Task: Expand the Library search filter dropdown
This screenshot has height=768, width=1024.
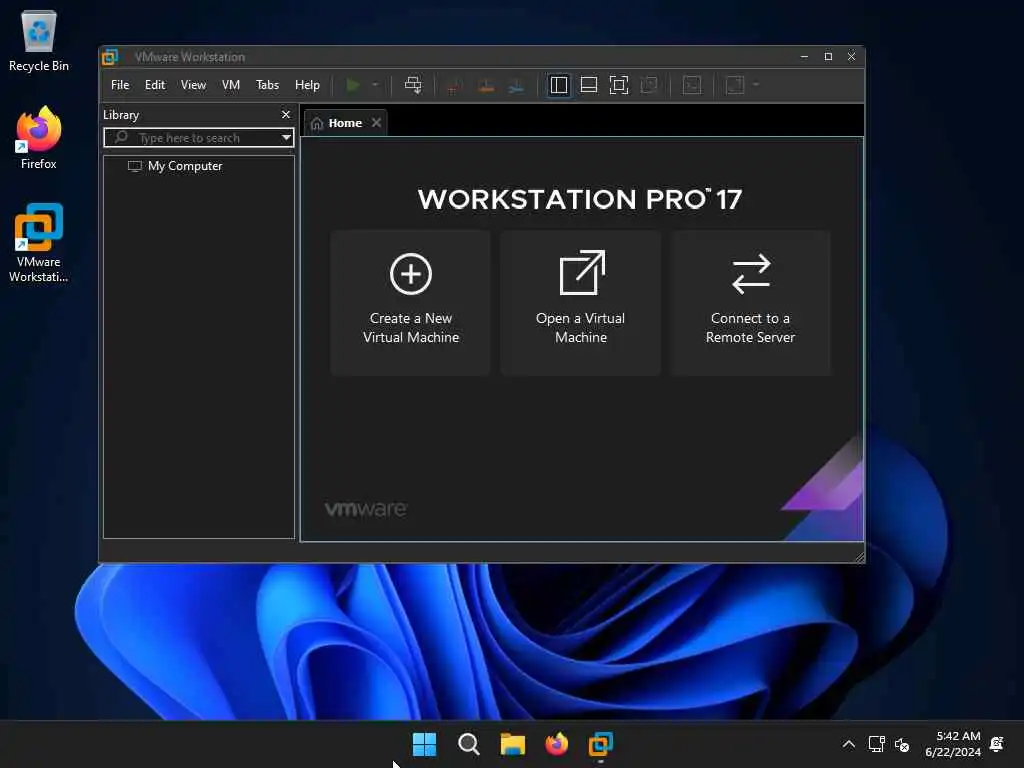Action: point(286,138)
